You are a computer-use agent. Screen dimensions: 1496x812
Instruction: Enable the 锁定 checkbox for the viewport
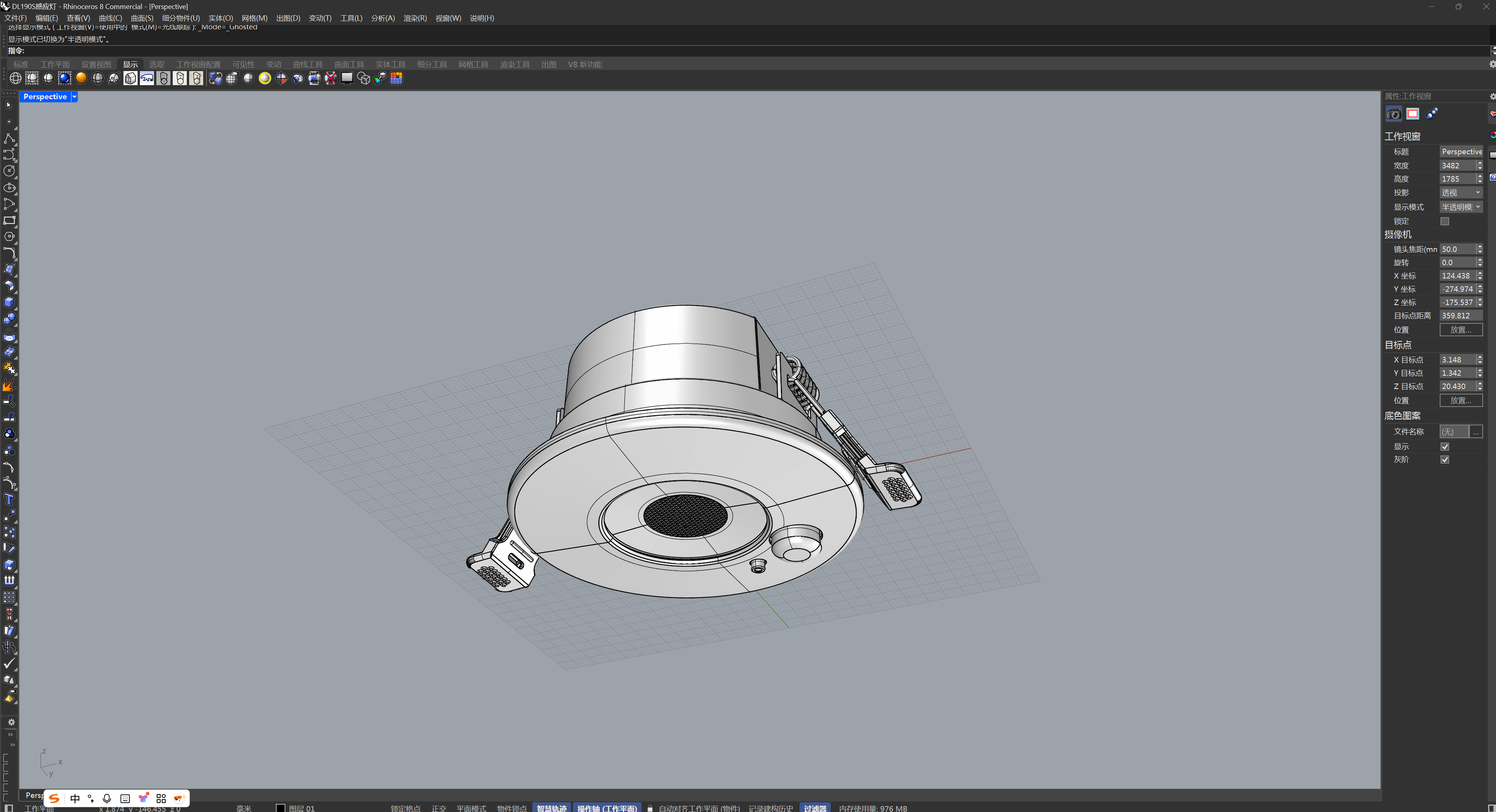point(1446,221)
